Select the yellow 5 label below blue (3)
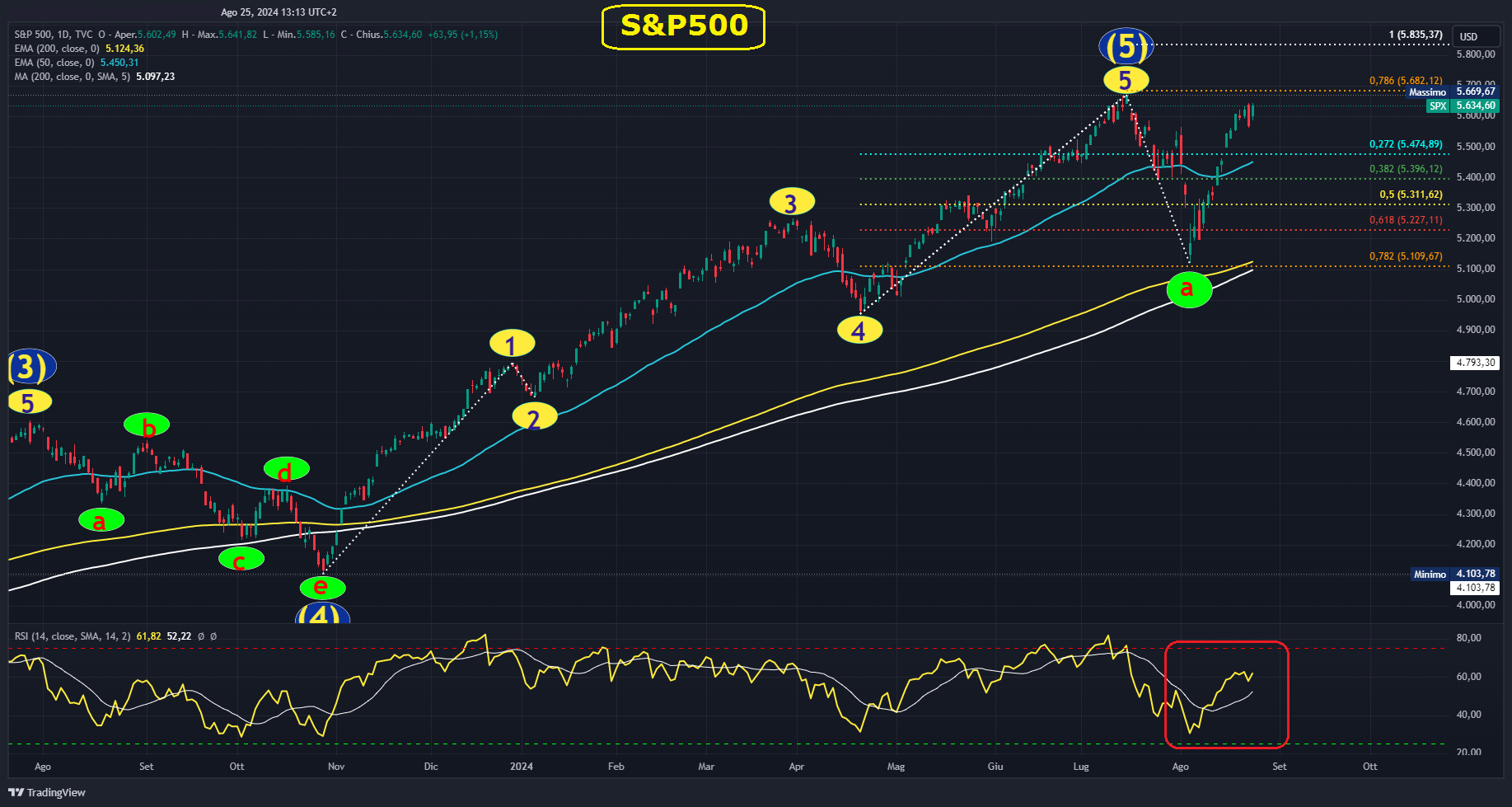The image size is (1512, 807). [30, 402]
